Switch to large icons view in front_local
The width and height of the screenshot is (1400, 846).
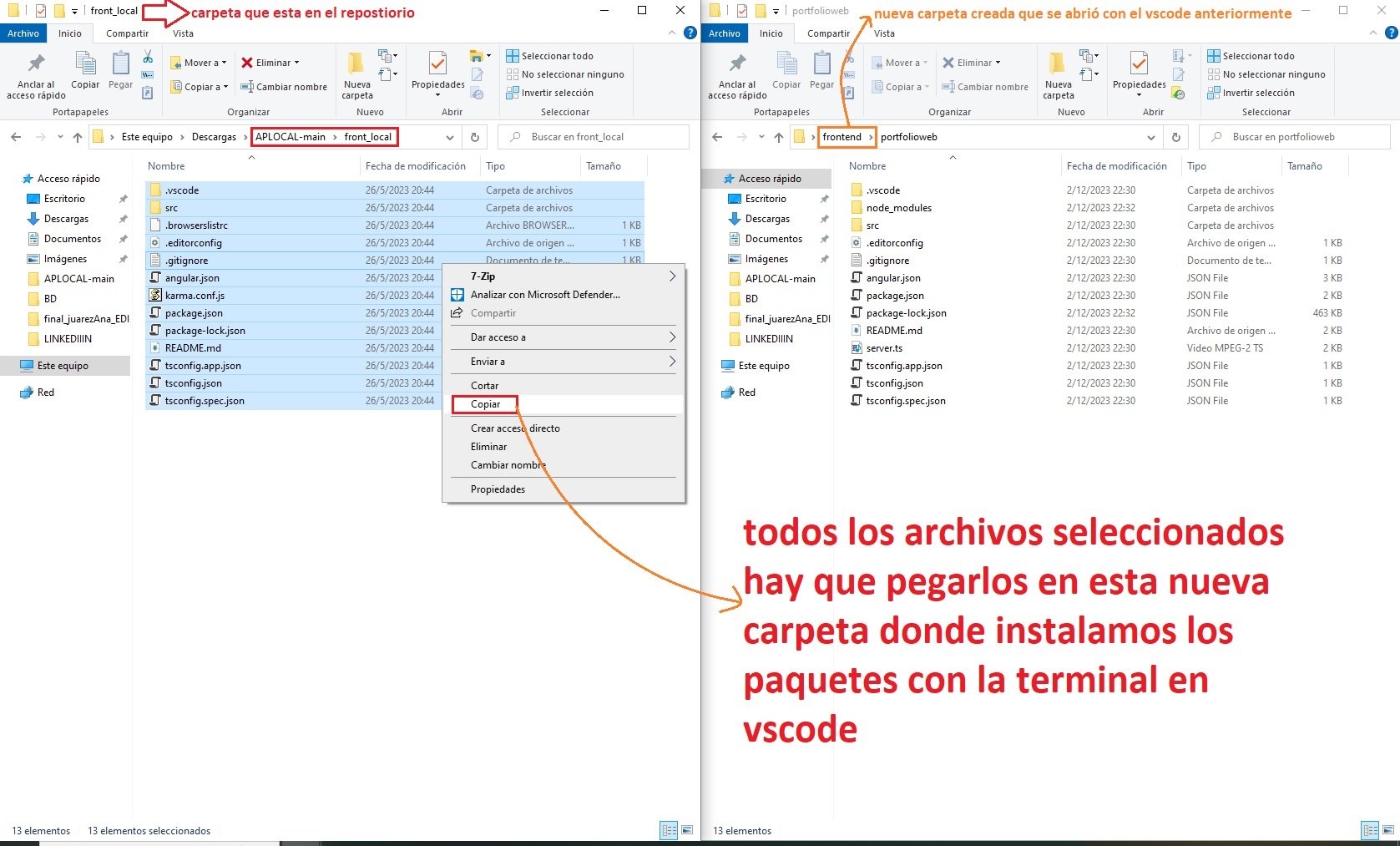coord(687,830)
